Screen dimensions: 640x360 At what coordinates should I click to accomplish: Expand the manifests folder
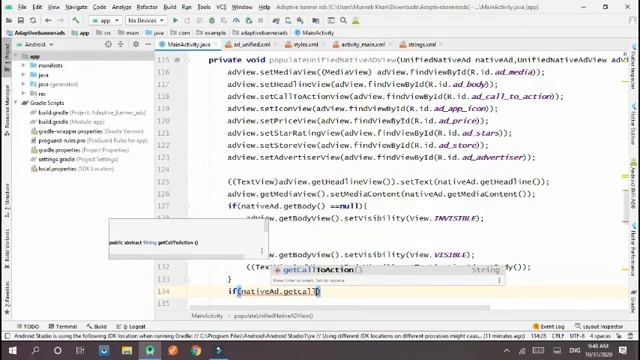click(x=24, y=65)
